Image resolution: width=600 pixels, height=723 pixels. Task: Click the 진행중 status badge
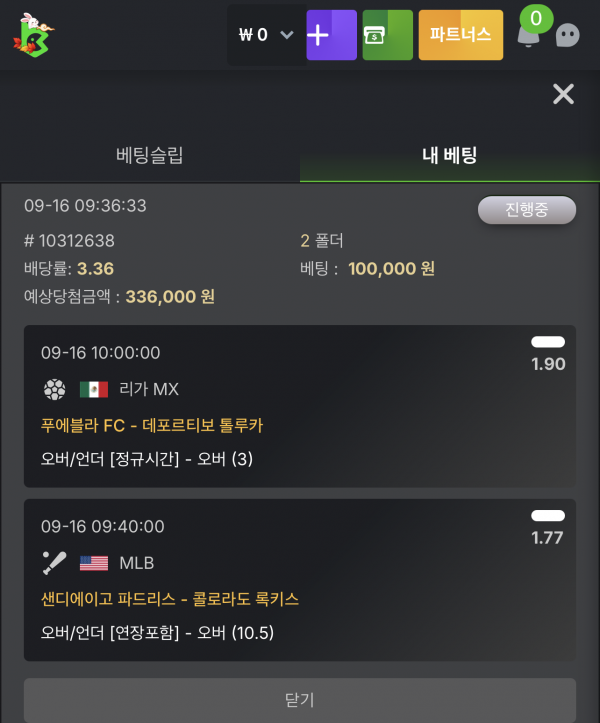[527, 210]
